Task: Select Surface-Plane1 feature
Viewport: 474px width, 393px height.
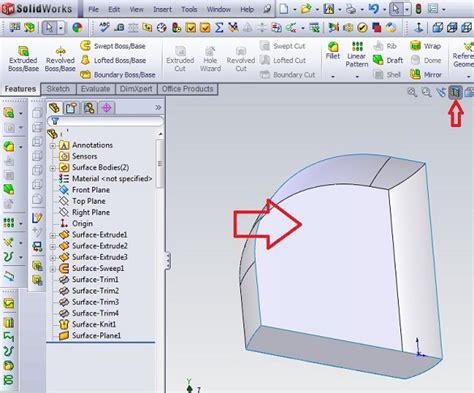Action: coord(90,335)
